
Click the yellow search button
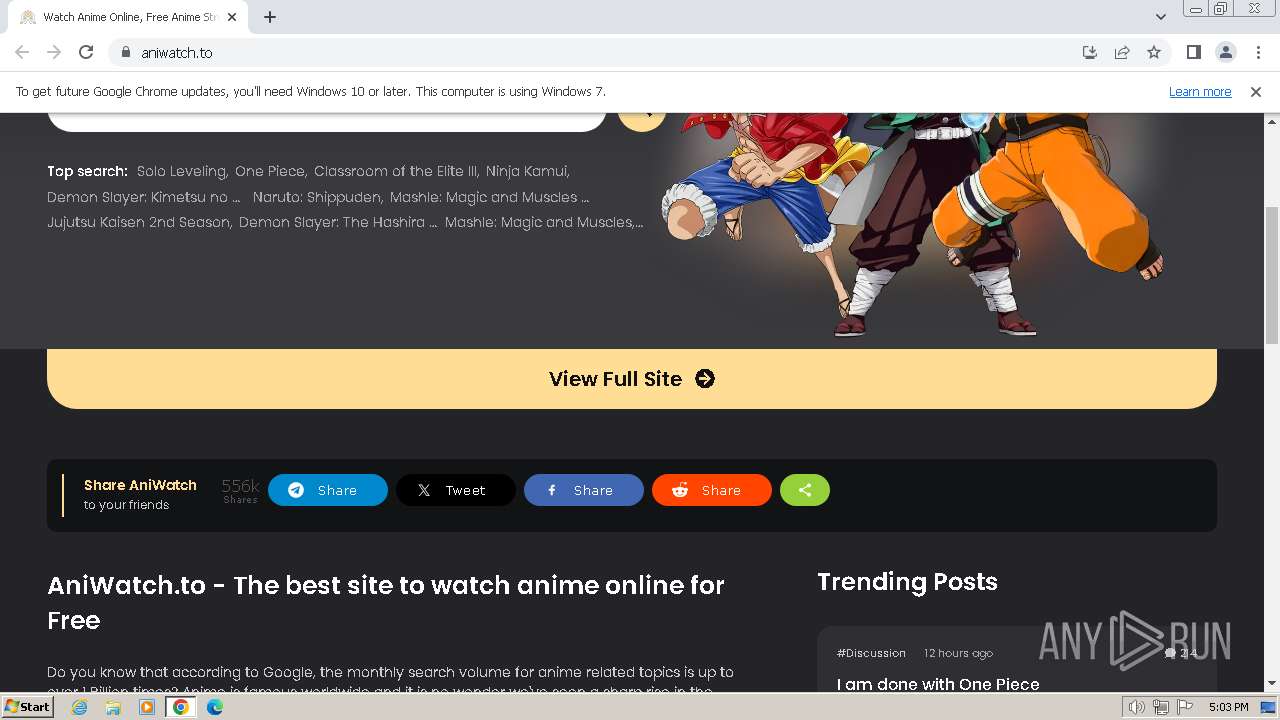[x=641, y=120]
